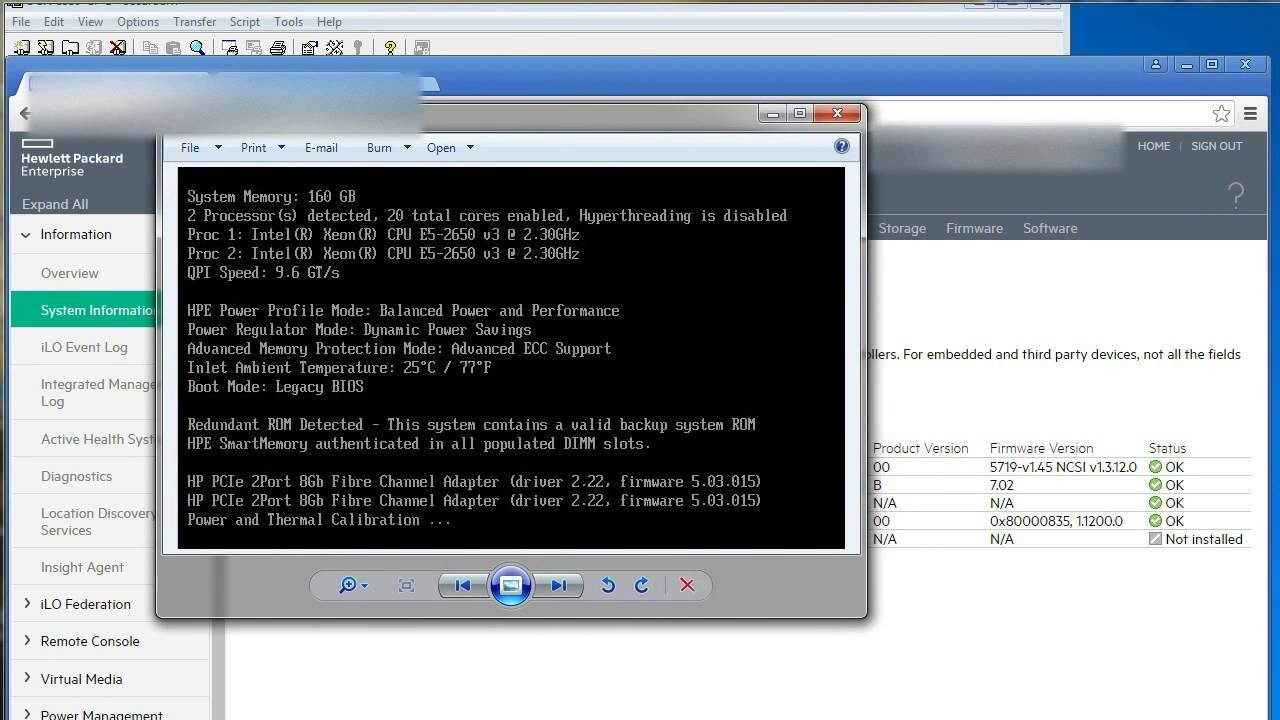Image resolution: width=1280 pixels, height=720 pixels.
Task: Open the terminal View menu
Action: tap(90, 21)
